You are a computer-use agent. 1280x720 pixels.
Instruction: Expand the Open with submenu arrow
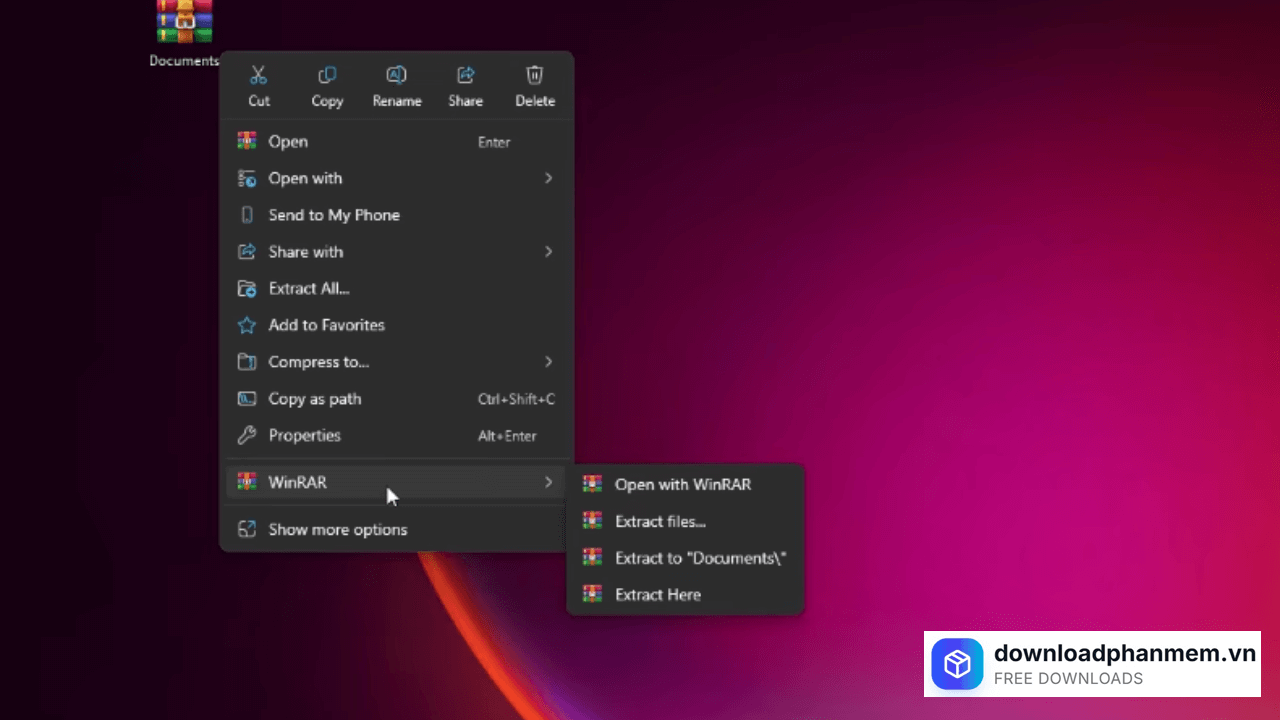click(x=548, y=178)
